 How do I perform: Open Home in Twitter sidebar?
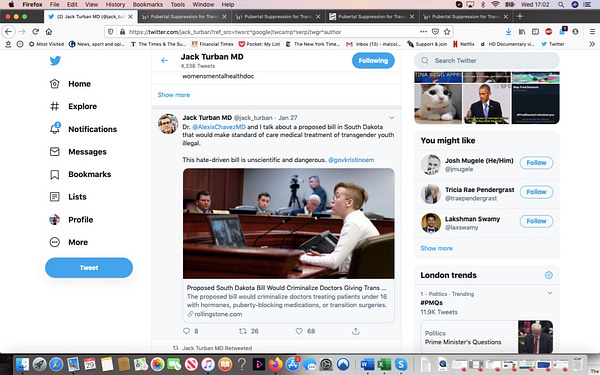(x=70, y=84)
